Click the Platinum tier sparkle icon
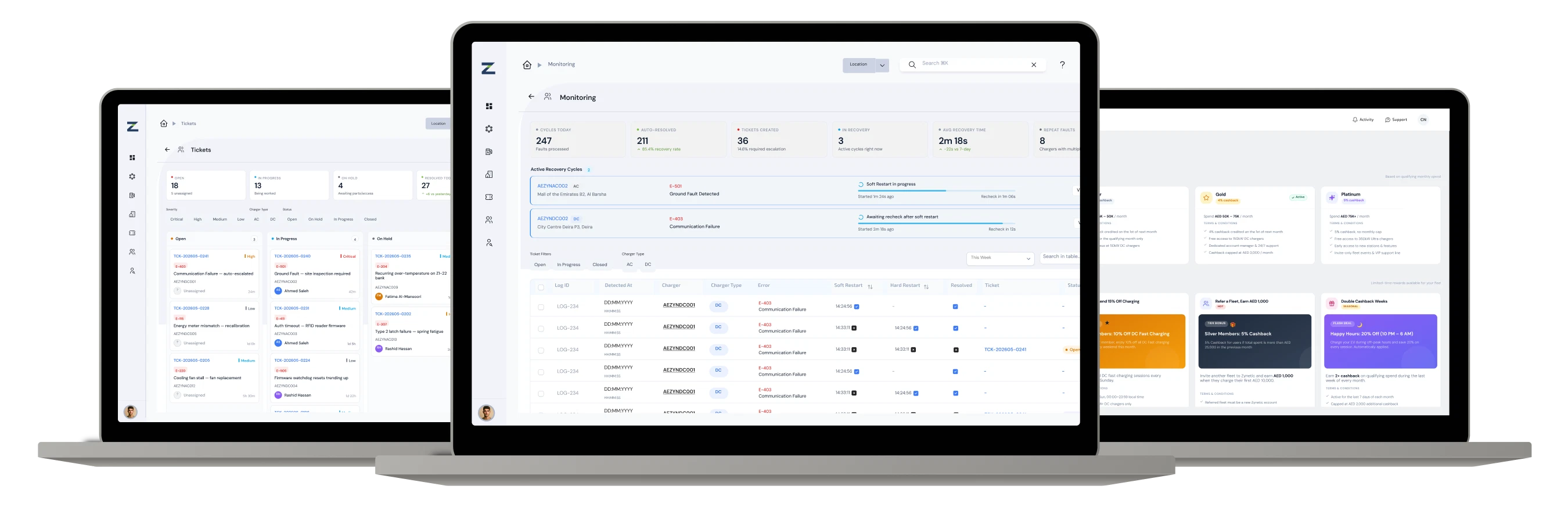Viewport: 1568px width, 511px height. click(x=1332, y=197)
